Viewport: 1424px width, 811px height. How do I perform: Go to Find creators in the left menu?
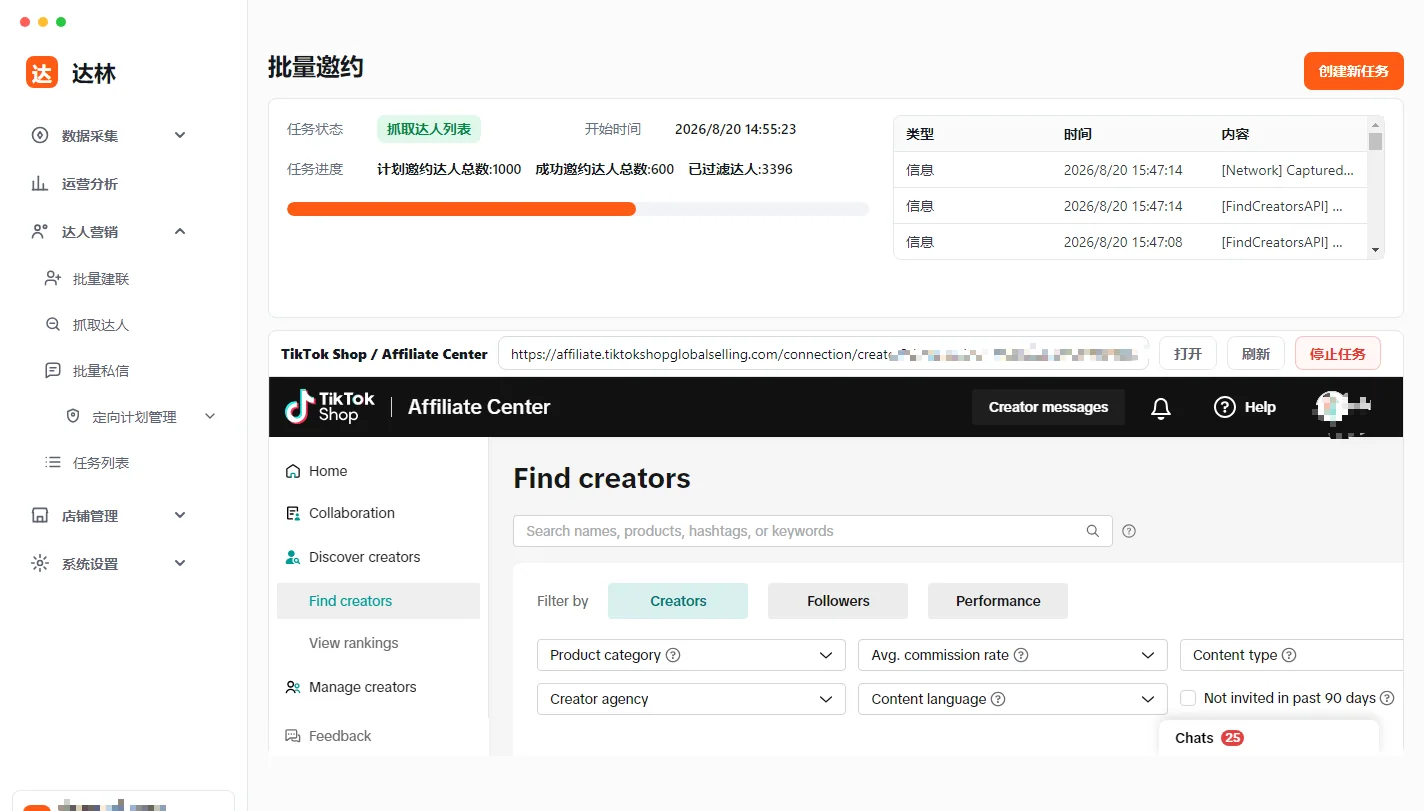378,601
